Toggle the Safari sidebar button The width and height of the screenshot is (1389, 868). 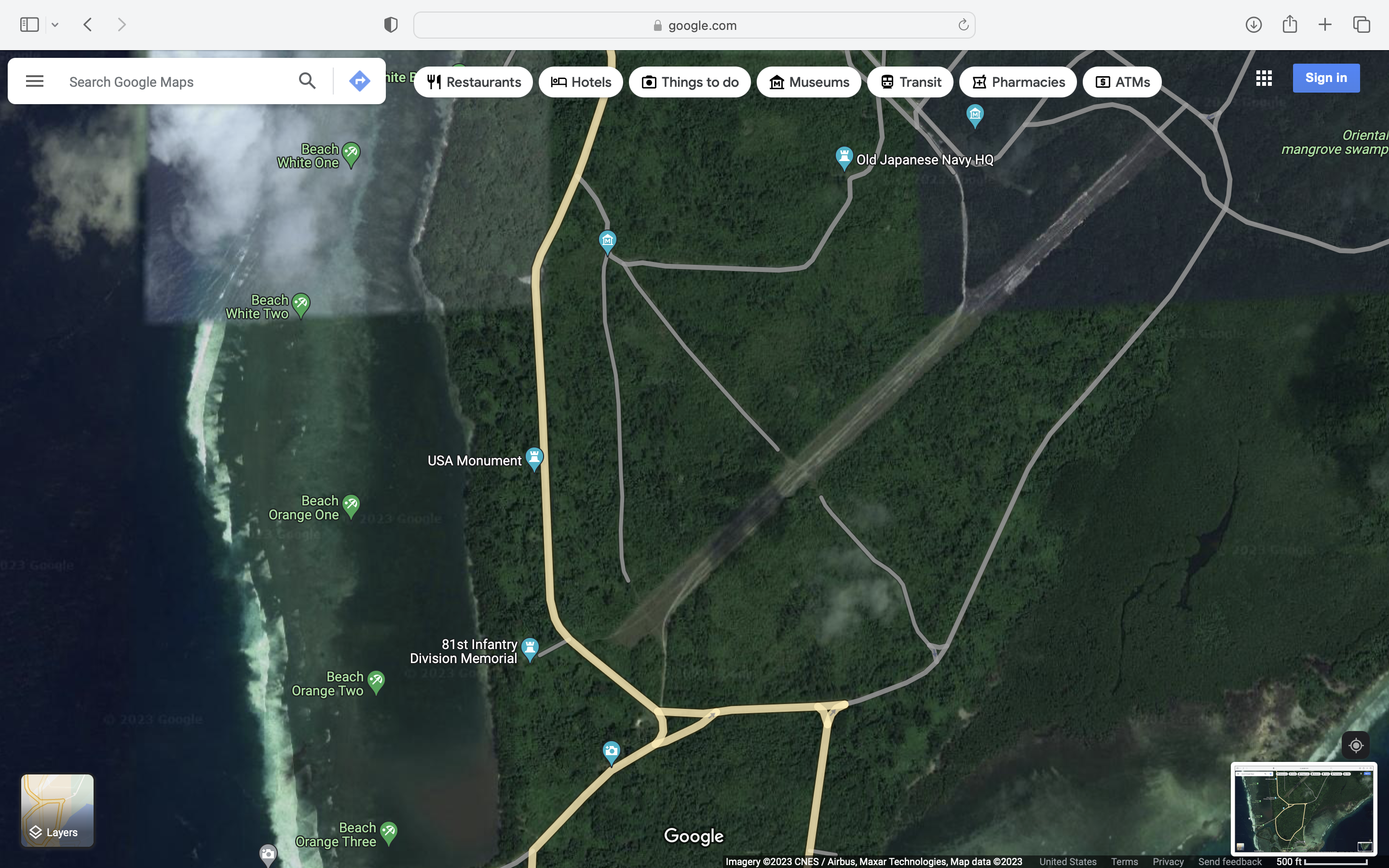(x=29, y=25)
